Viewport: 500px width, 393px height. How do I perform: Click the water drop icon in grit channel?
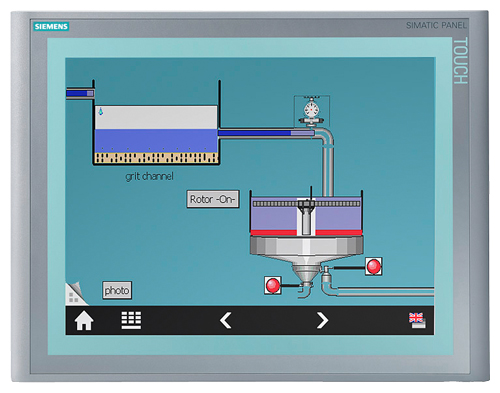(x=101, y=111)
